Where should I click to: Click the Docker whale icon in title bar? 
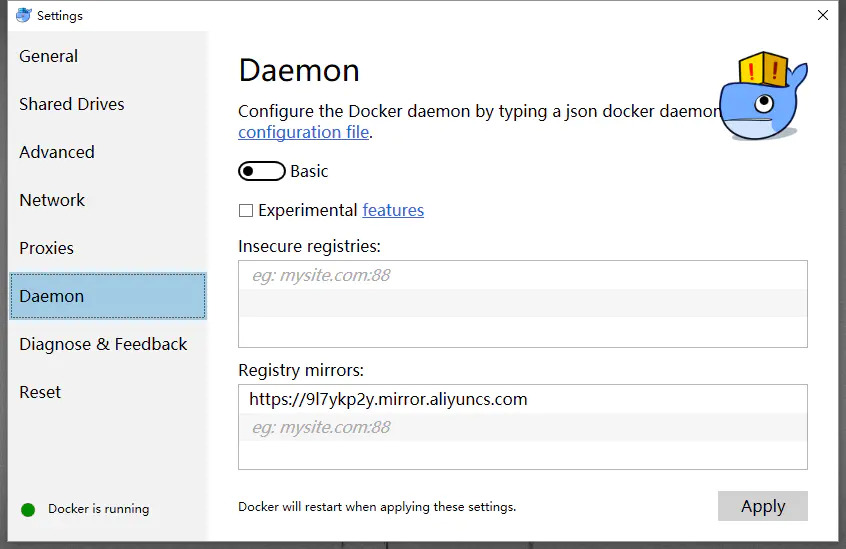point(24,15)
